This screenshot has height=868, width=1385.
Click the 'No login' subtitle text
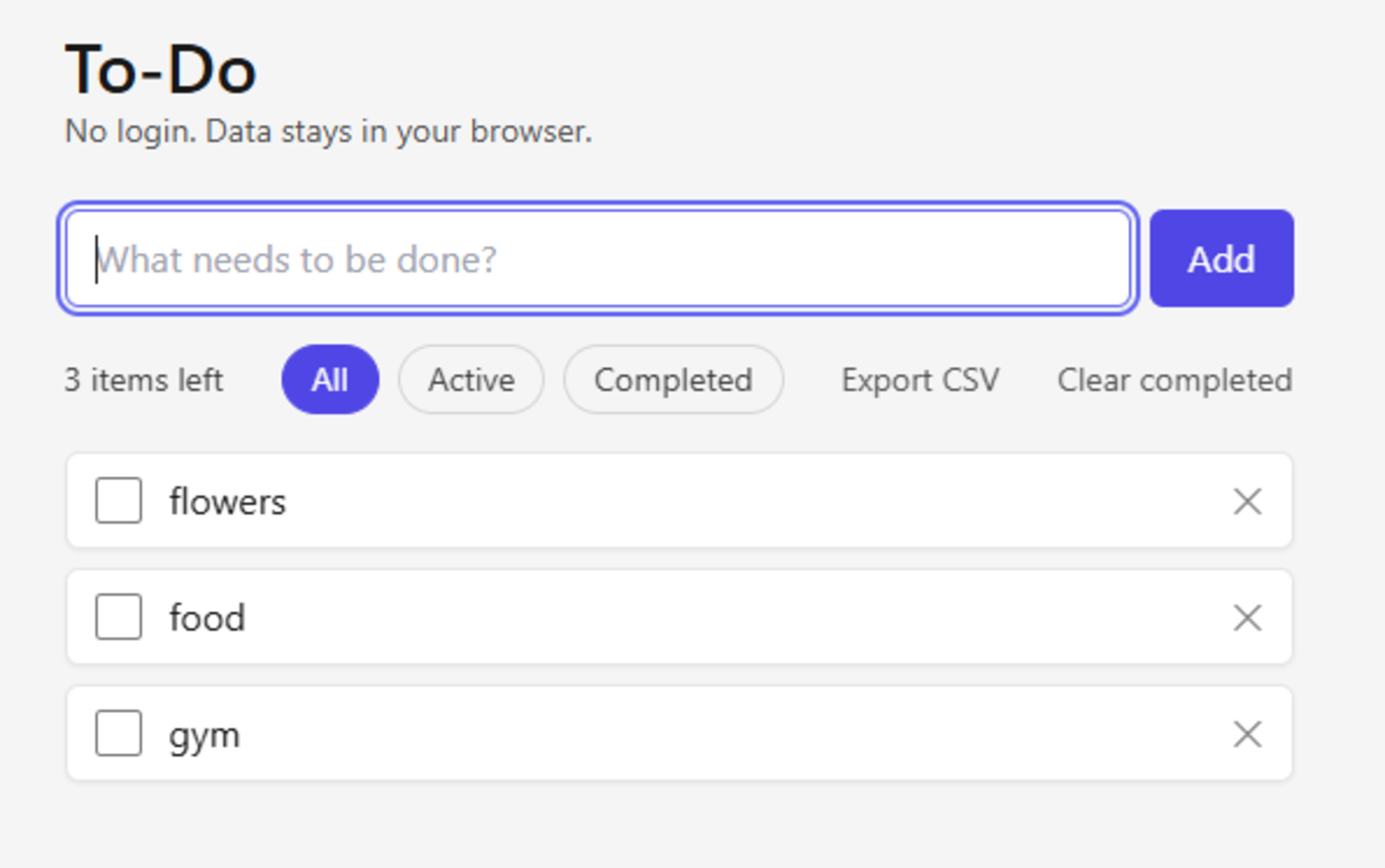(x=328, y=132)
